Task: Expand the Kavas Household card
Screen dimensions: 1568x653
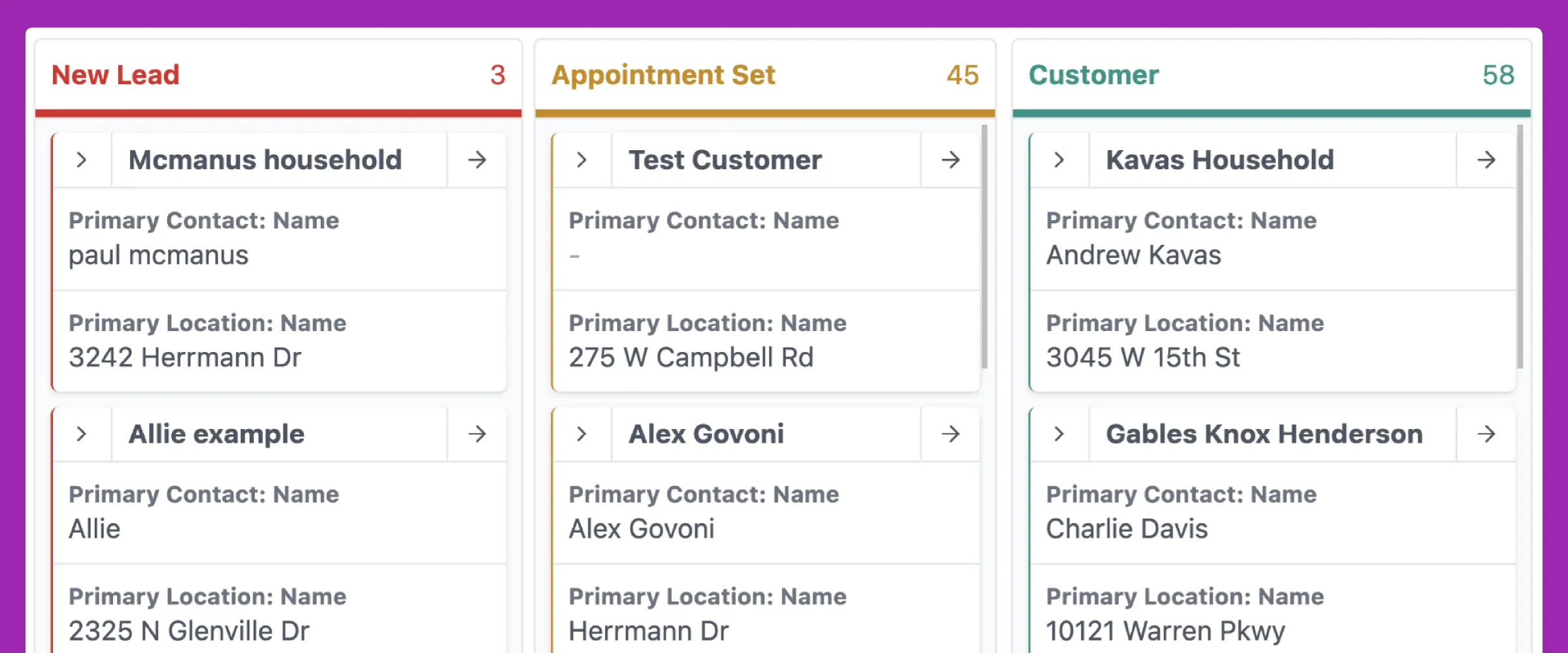Action: tap(1059, 160)
